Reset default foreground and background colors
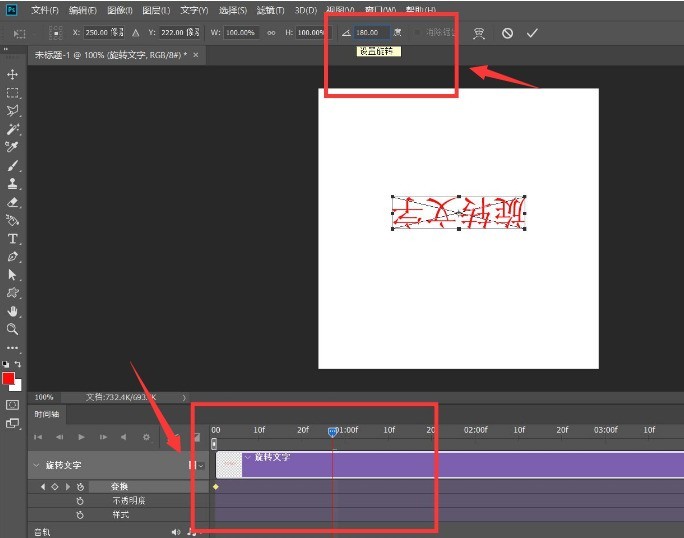This screenshot has height=538, width=684. coord(6,364)
